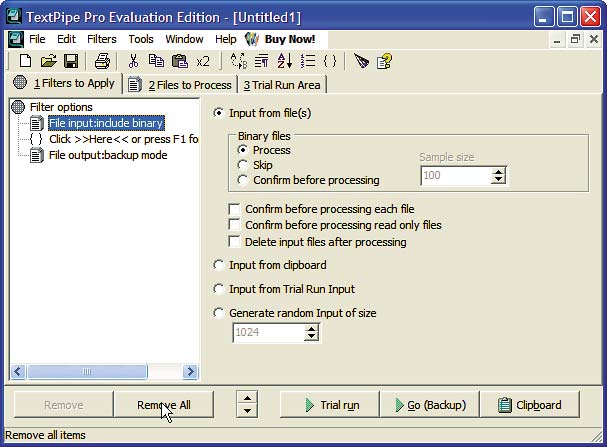Open the Window menu
This screenshot has width=607, height=447.
coord(184,39)
